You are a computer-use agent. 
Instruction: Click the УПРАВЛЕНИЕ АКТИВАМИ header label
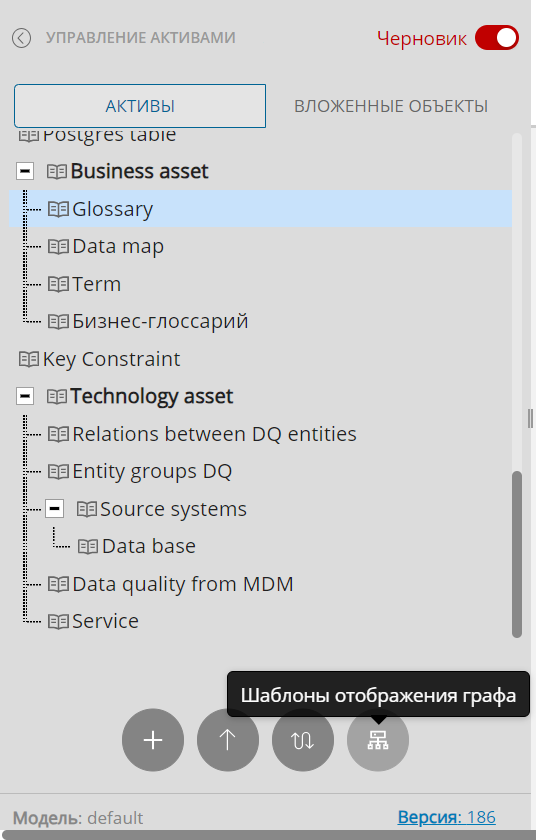pos(140,38)
